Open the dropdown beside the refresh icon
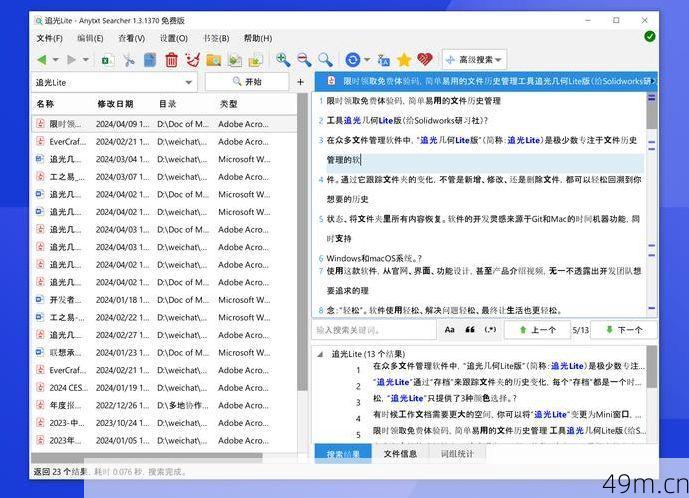The image size is (689, 498). [x=367, y=59]
